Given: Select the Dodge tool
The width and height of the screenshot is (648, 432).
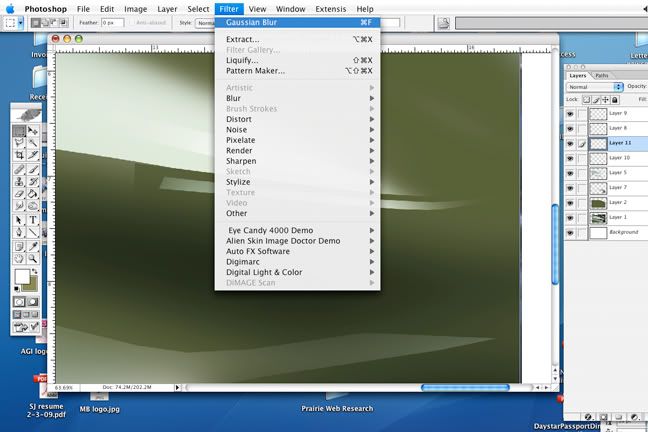Looking at the screenshot, I should coord(33,205).
